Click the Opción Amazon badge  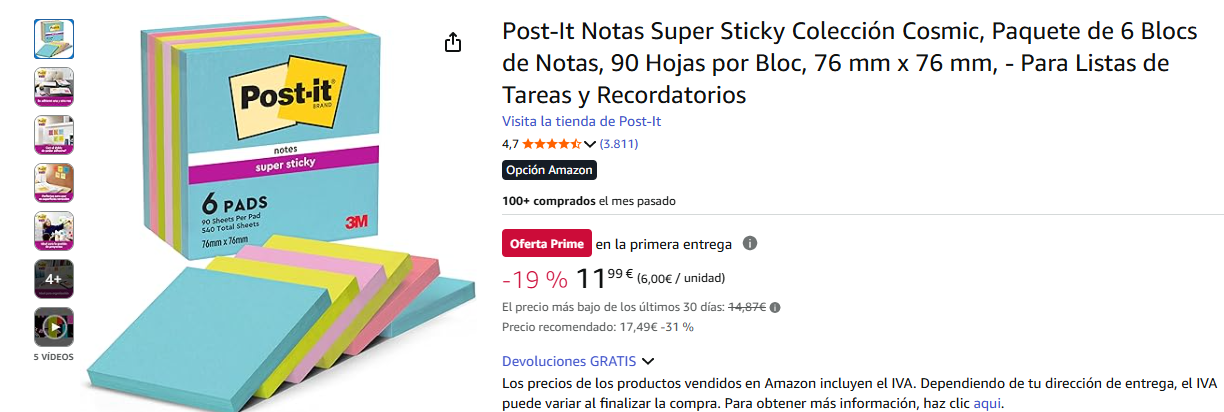coord(549,170)
